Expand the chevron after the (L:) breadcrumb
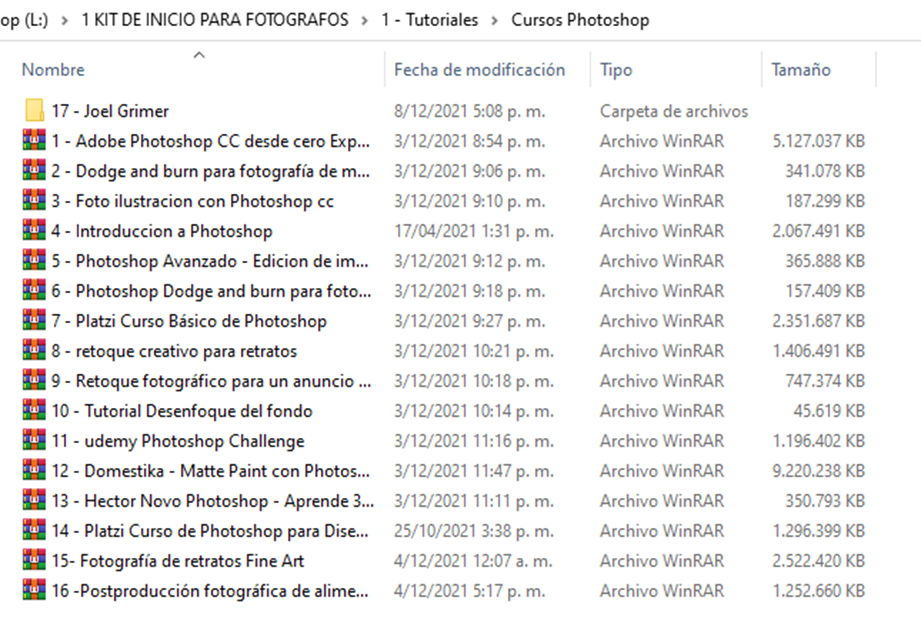Image resolution: width=921 pixels, height=624 pixels. click(x=65, y=21)
